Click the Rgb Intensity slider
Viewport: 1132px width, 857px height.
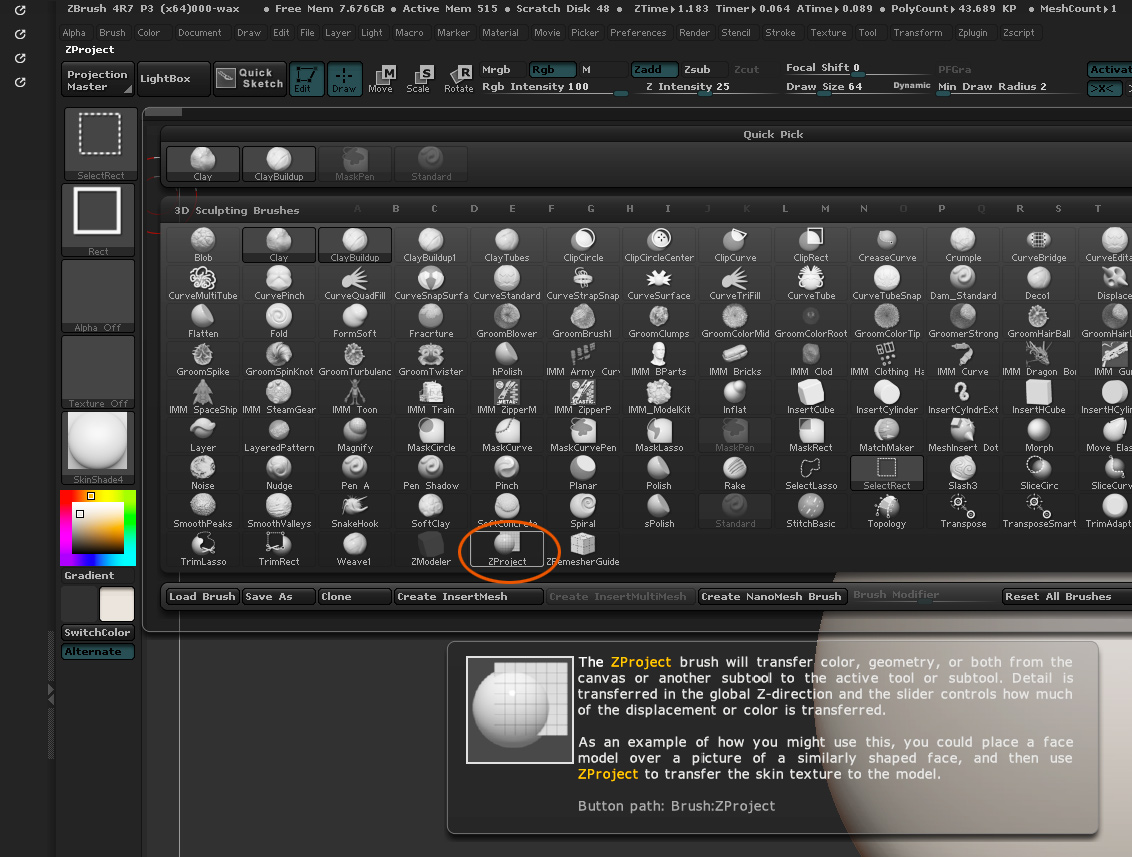(x=554, y=87)
